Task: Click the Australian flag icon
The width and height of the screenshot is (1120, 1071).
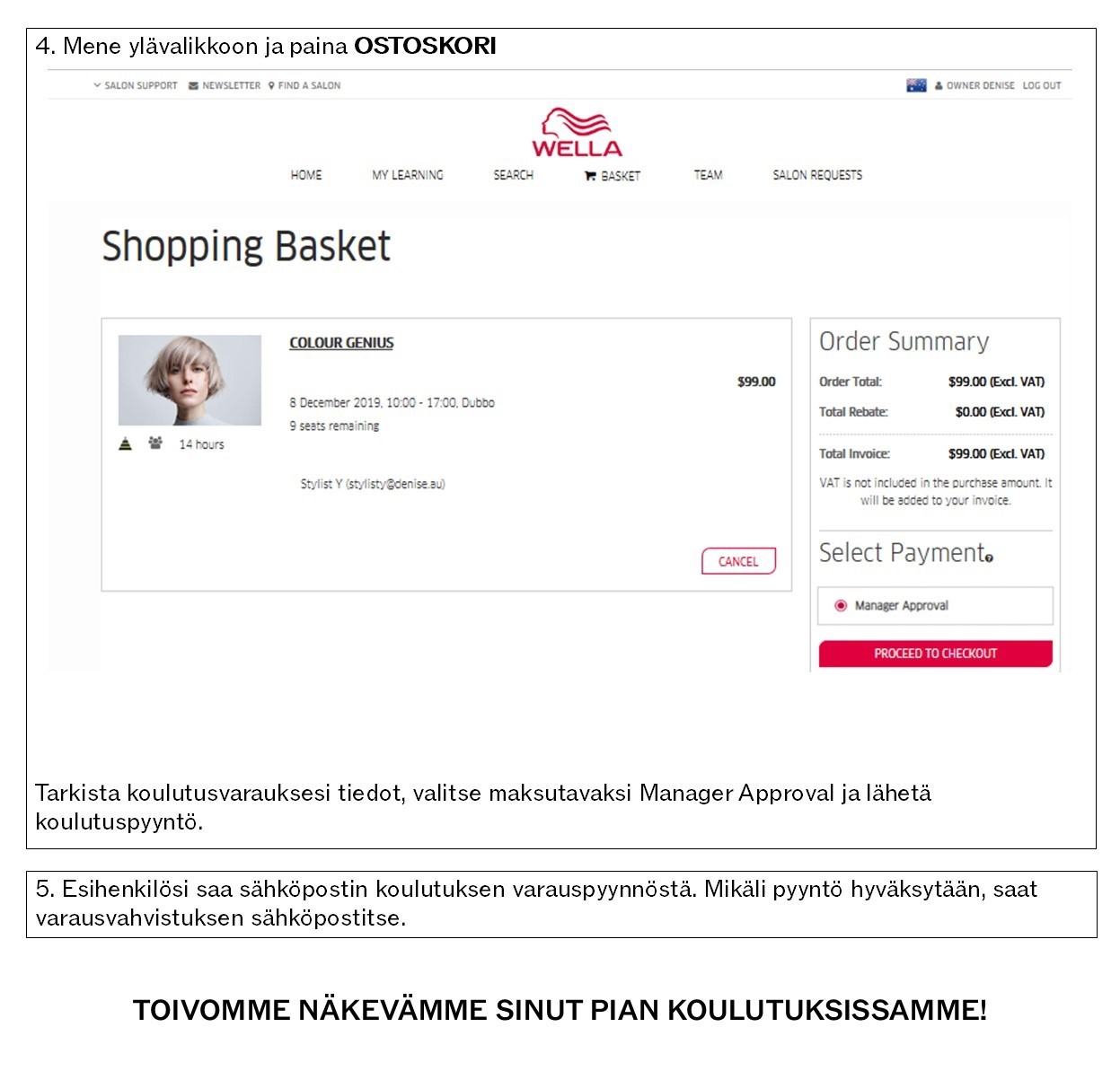Action: (x=916, y=85)
